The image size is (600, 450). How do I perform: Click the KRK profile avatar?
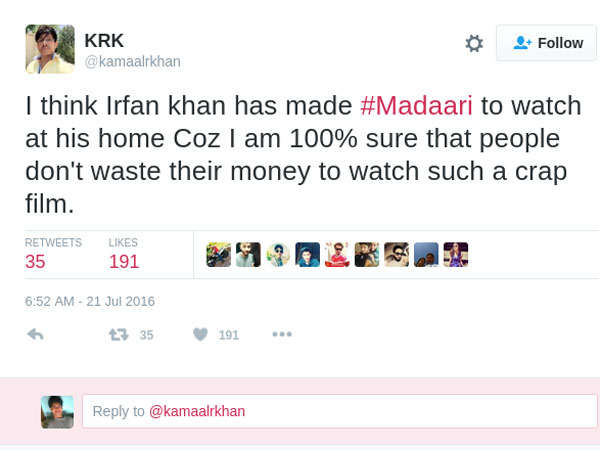click(x=50, y=49)
